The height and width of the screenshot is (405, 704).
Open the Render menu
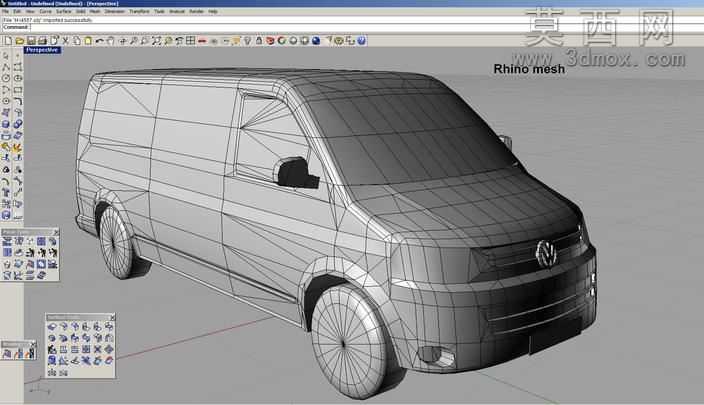[196, 11]
